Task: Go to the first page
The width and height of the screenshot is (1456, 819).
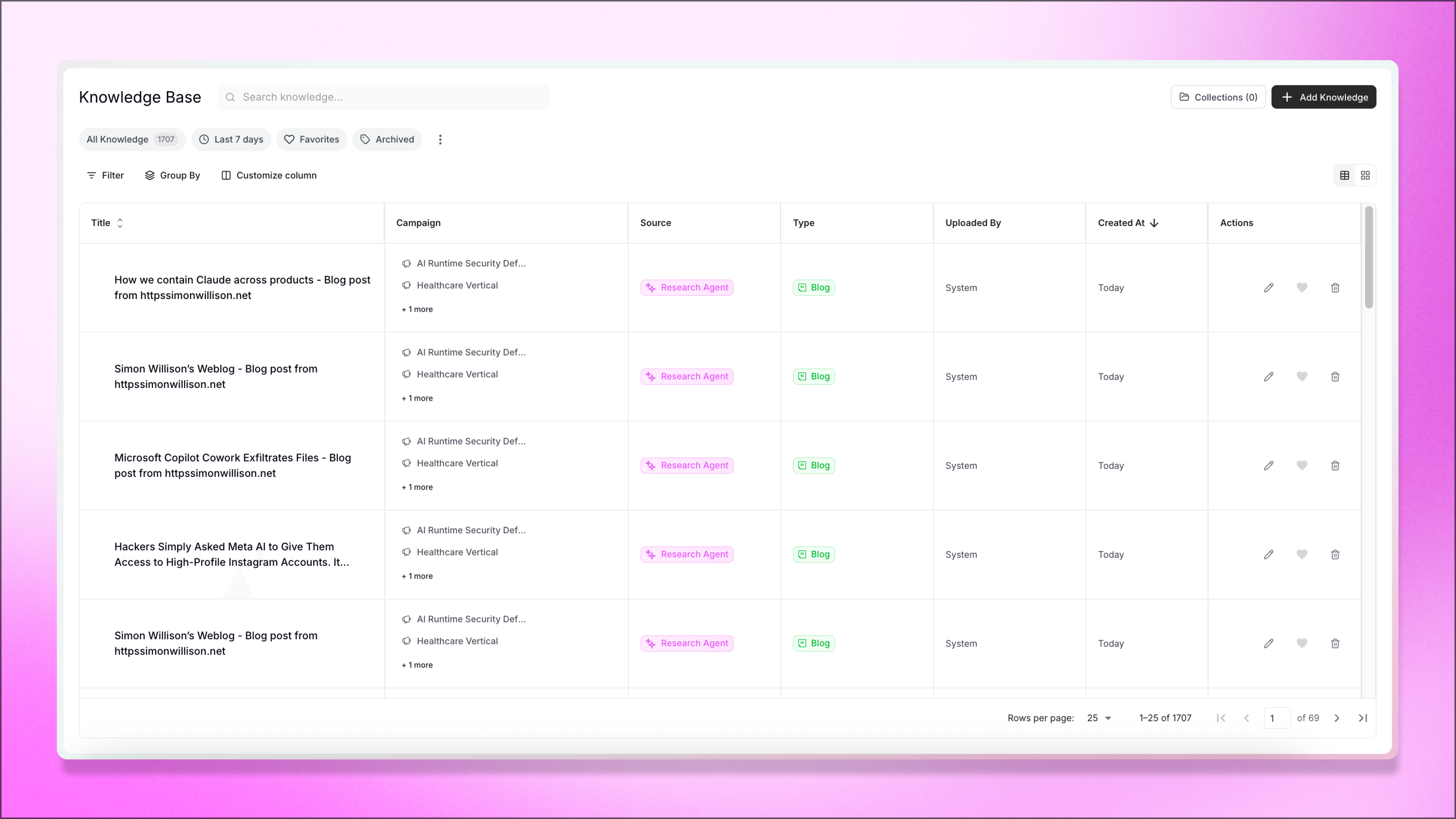Action: [x=1221, y=718]
